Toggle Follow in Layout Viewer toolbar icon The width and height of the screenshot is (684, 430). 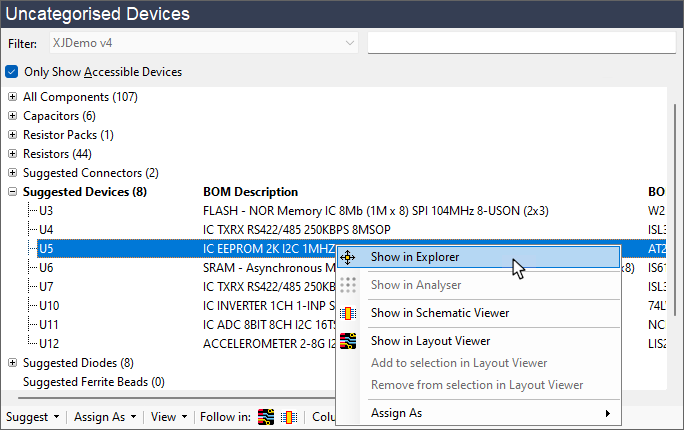pos(266,417)
